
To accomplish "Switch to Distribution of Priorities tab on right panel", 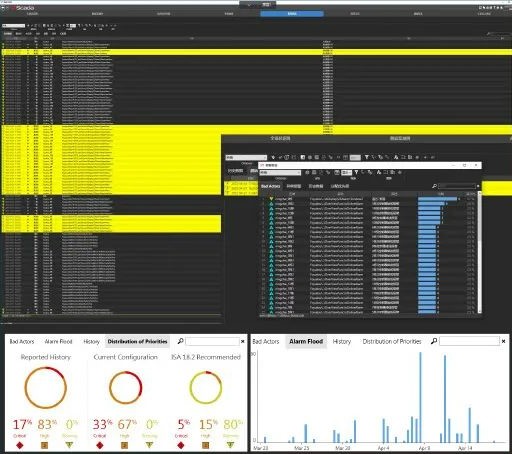I will click(392, 341).
